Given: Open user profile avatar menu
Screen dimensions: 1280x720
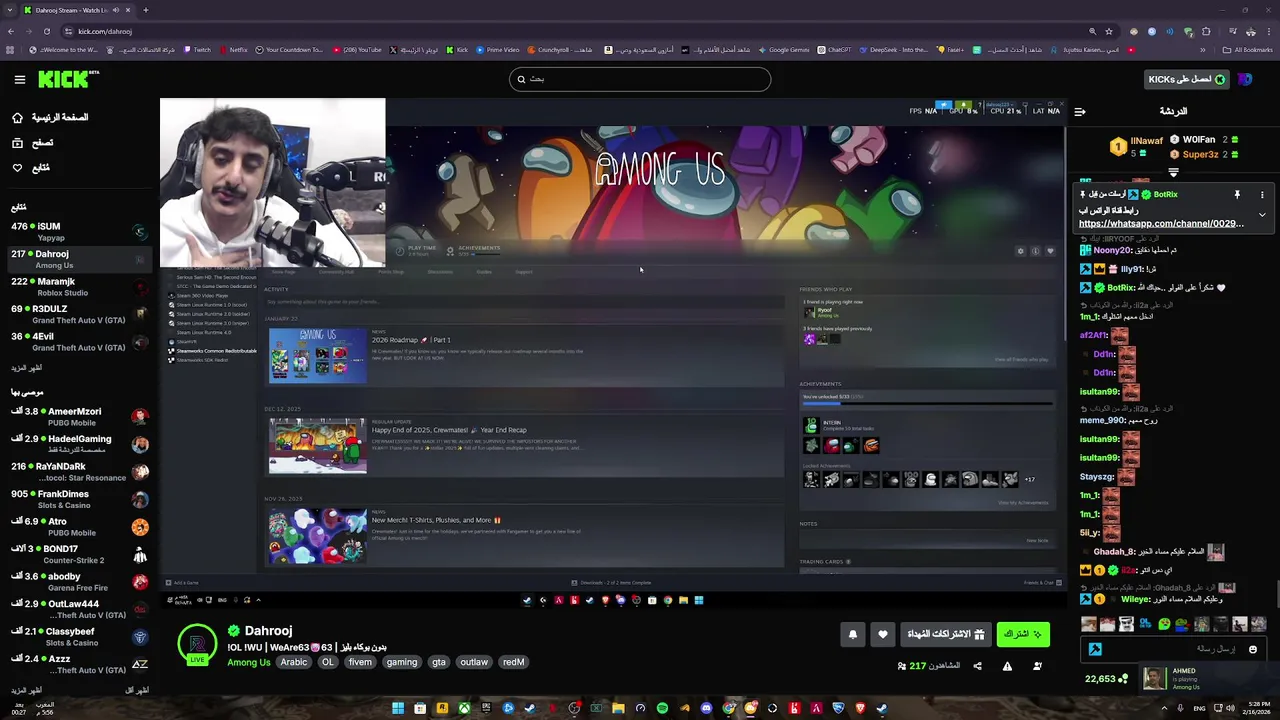Looking at the screenshot, I should click(1245, 79).
